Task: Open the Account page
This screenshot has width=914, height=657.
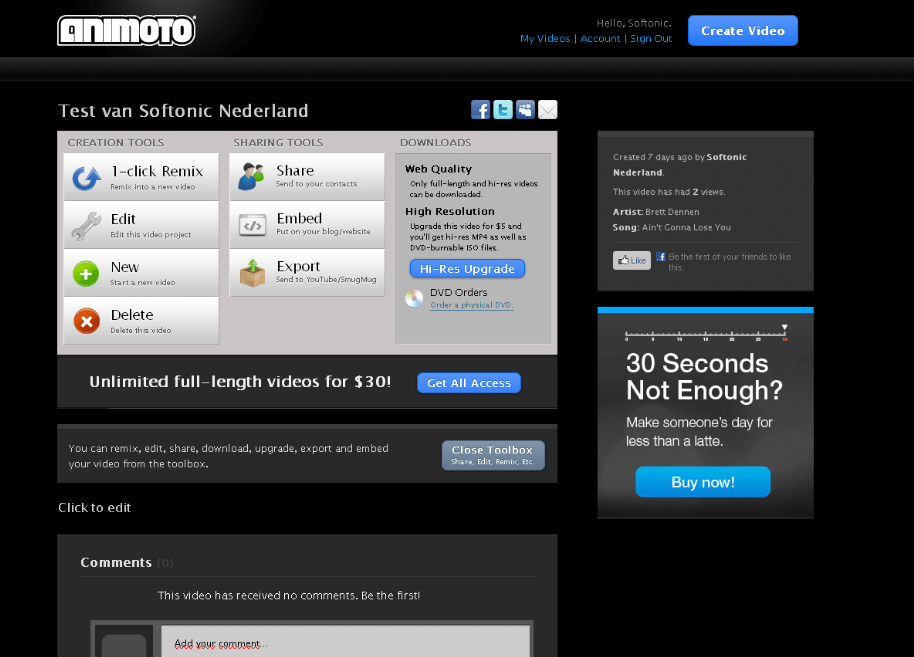Action: click(x=600, y=38)
